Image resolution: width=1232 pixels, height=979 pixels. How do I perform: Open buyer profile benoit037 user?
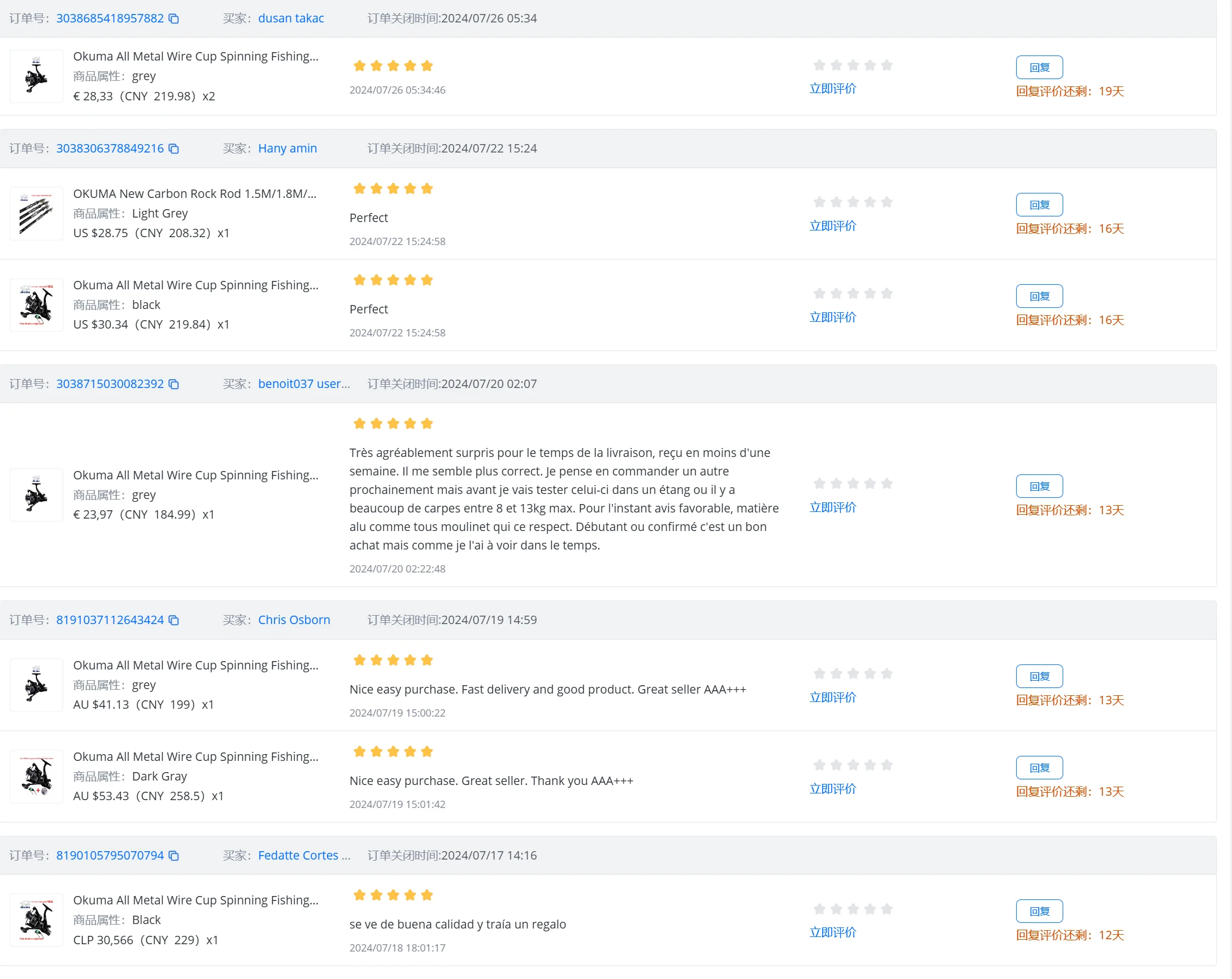pos(304,384)
